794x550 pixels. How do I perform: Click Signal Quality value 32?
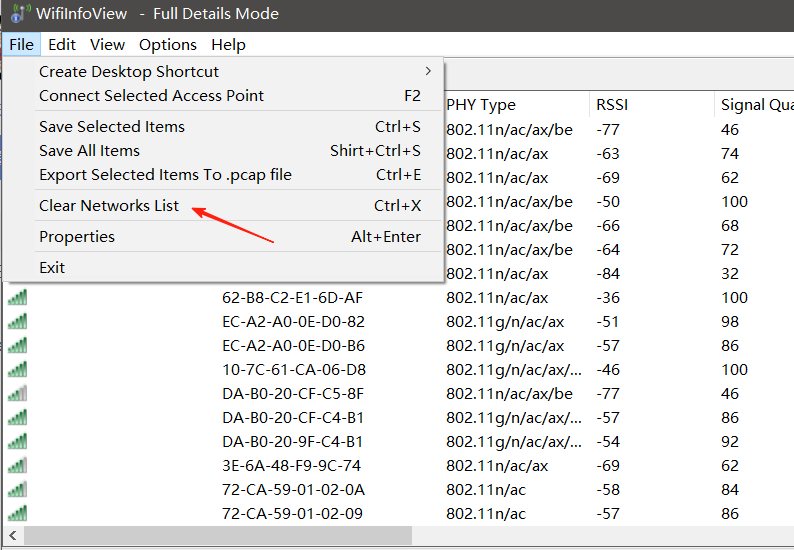coord(730,273)
